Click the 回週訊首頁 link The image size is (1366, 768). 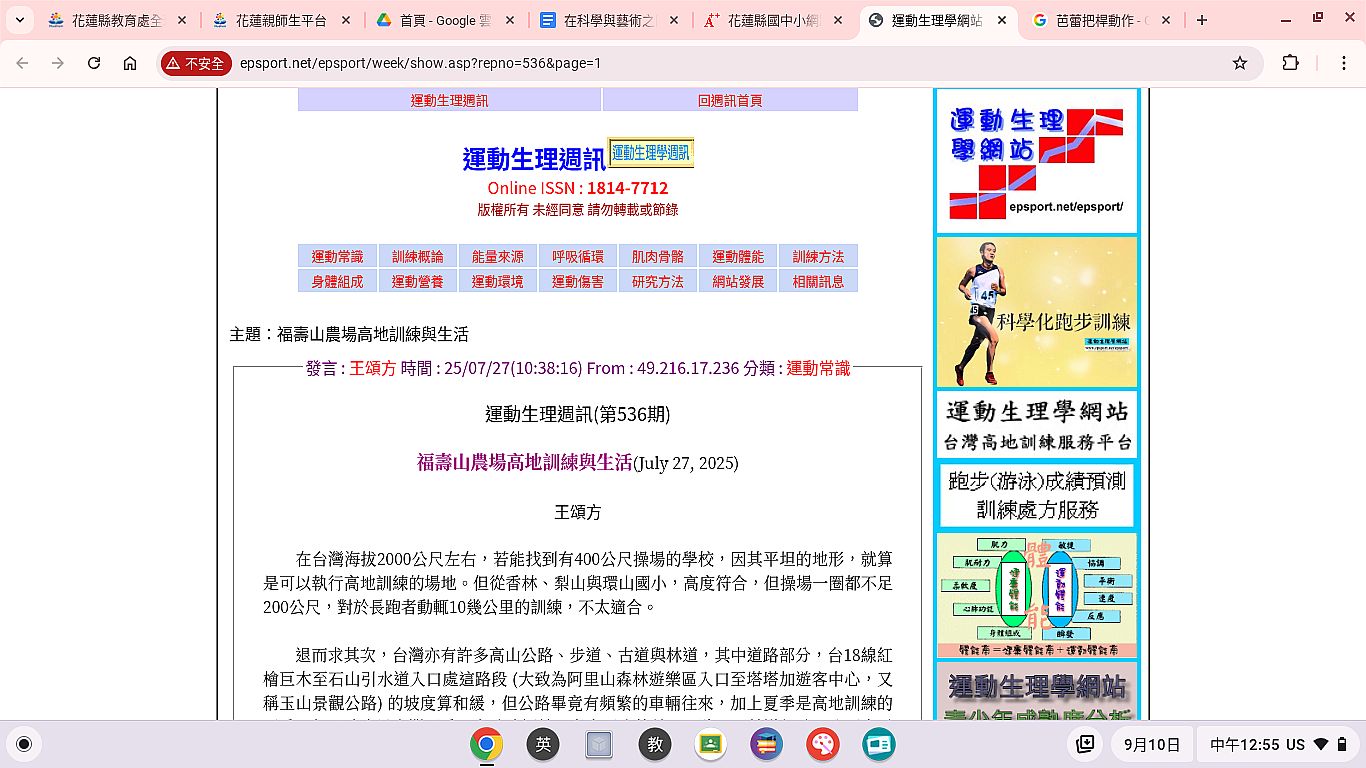point(730,100)
